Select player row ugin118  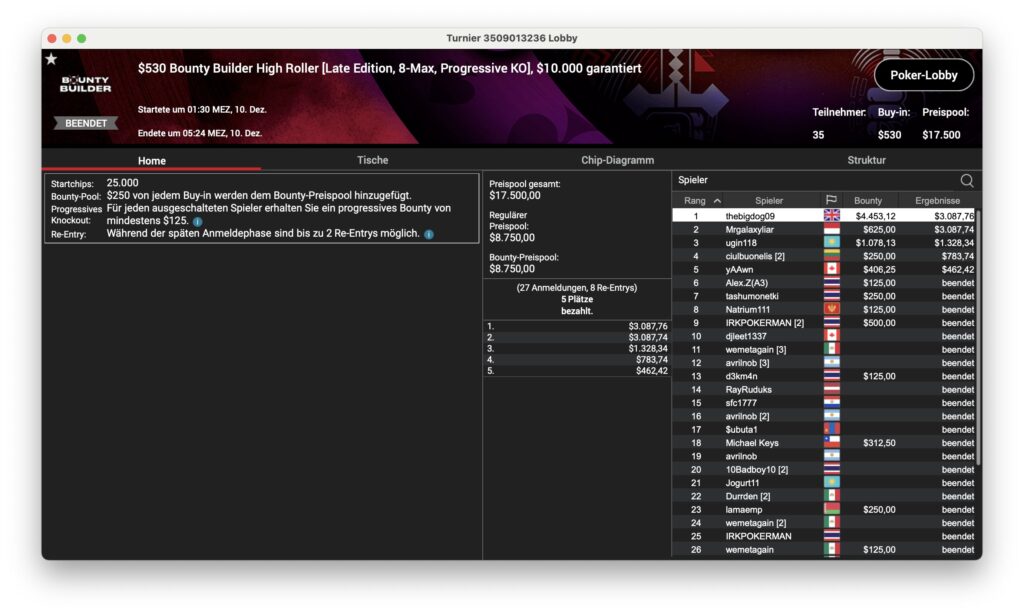click(824, 242)
